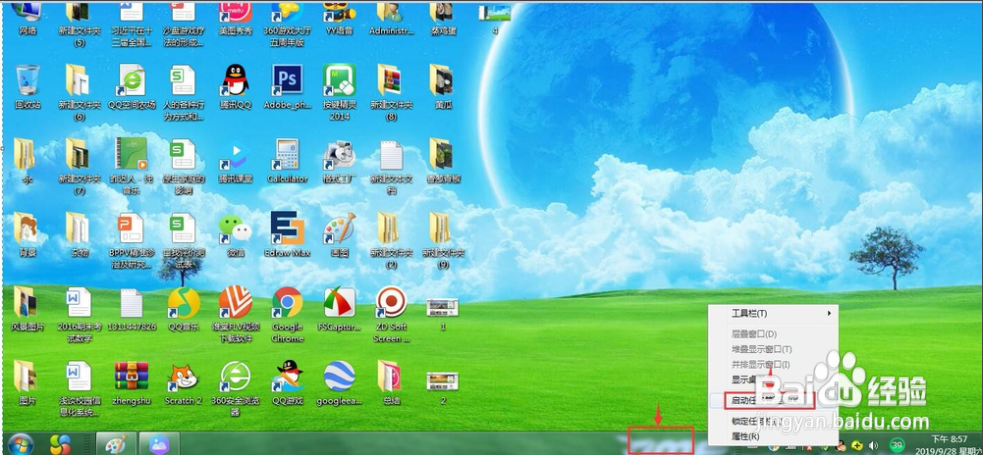Click the colorful pinwheel taskbar icon
Viewport: 983px width, 455px height.
[61, 444]
